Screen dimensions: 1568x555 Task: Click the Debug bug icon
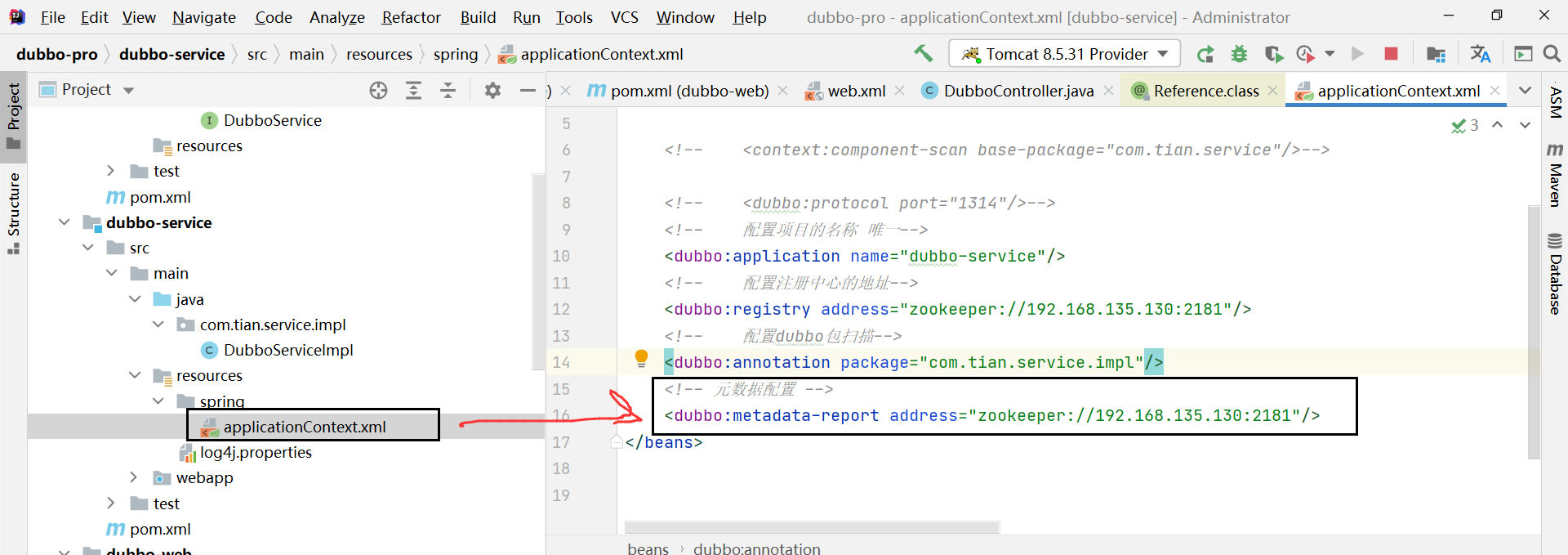pos(1239,54)
